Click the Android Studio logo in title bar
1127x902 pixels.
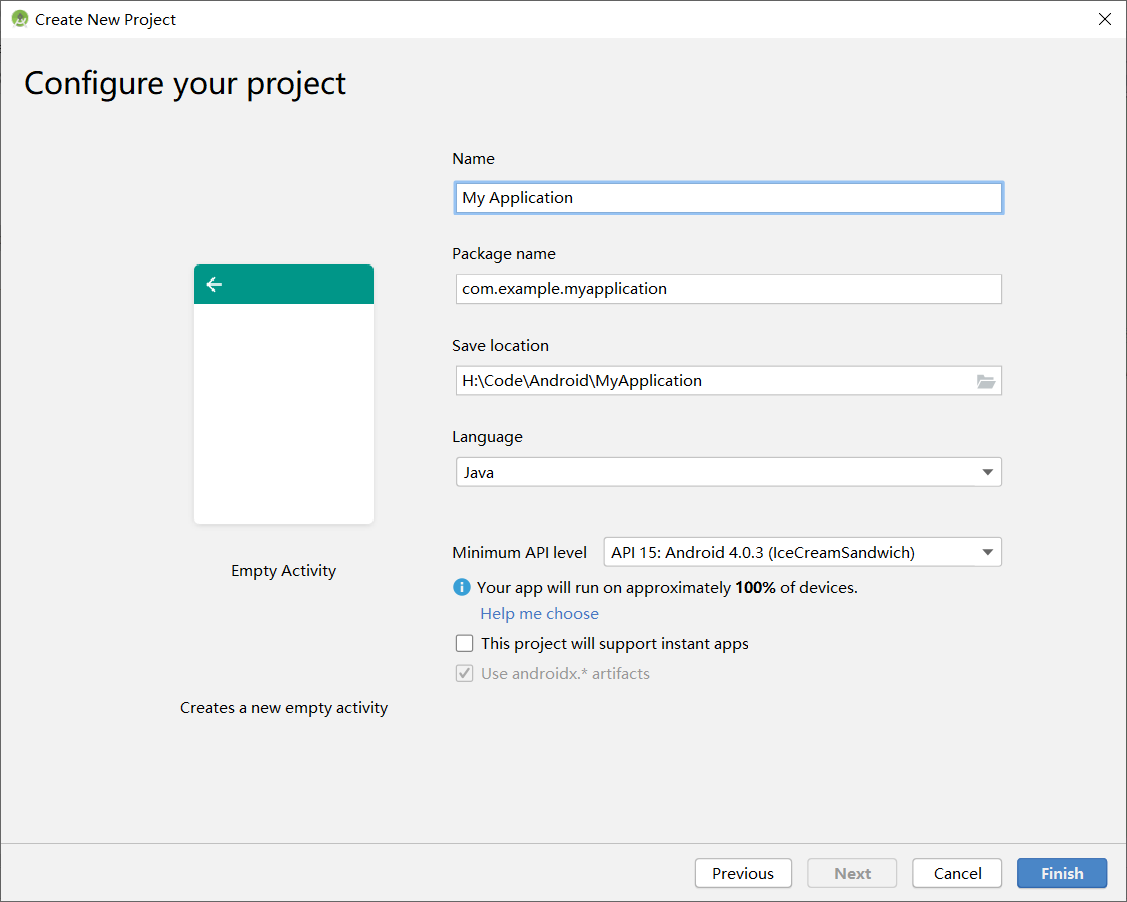coord(19,19)
